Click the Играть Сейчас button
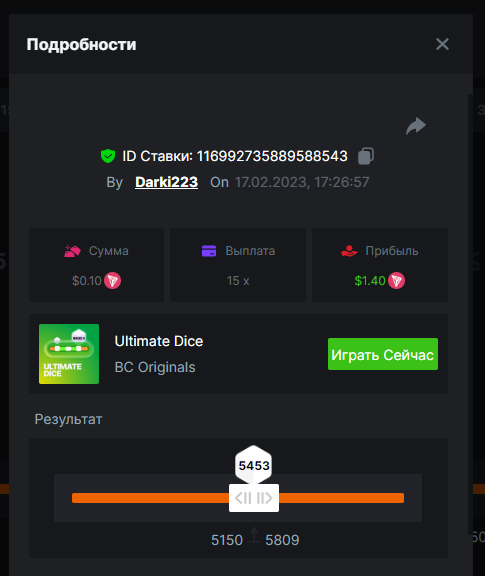Image resolution: width=485 pixels, height=576 pixels. click(x=383, y=354)
